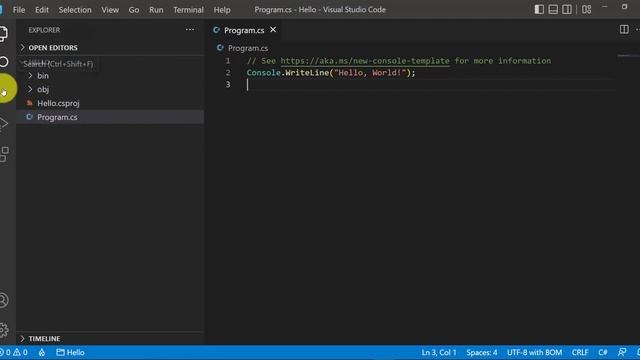Close the Program.cs editor tab

273,30
